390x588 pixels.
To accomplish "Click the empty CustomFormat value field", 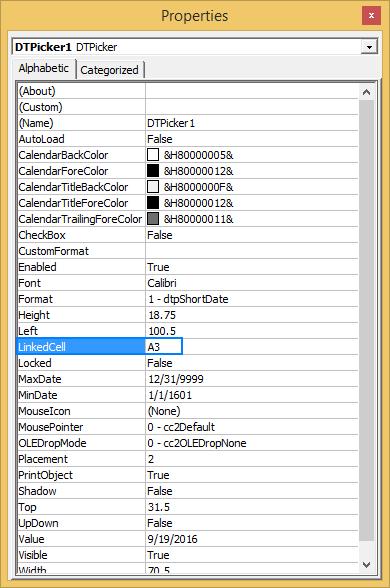I will click(252, 251).
